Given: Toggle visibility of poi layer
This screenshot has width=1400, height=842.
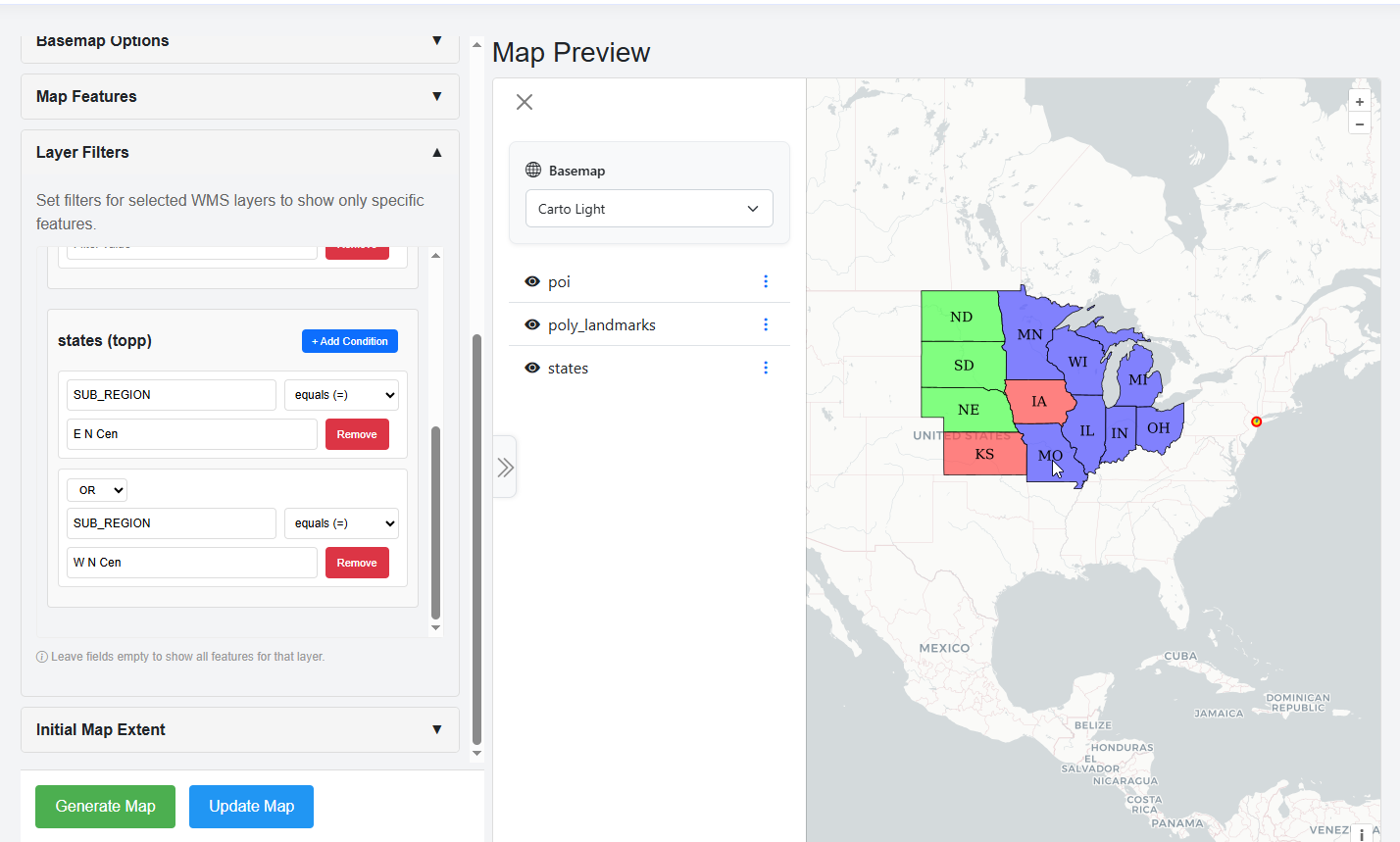Looking at the screenshot, I should (x=532, y=281).
